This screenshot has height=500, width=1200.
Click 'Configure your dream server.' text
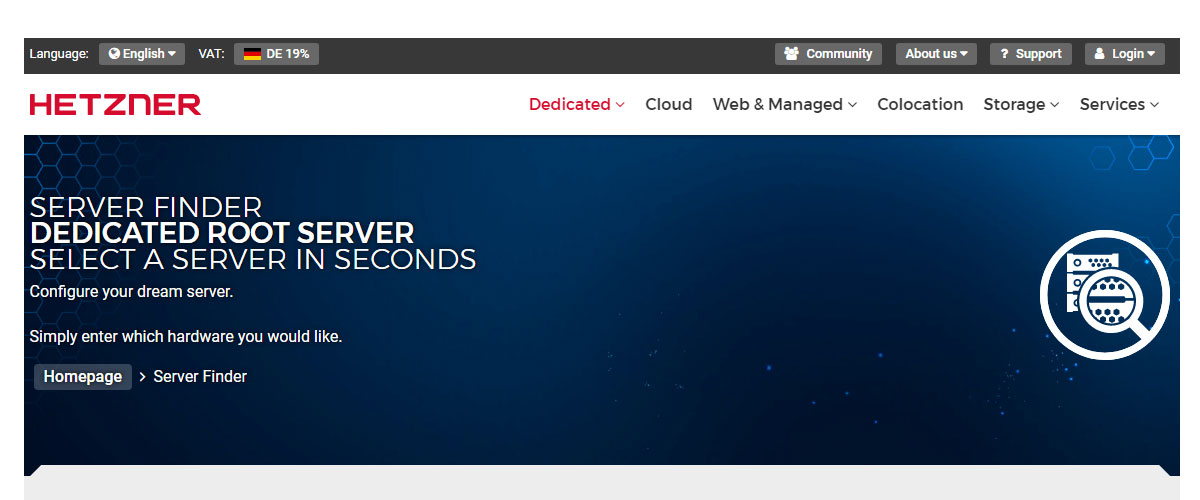pyautogui.click(x=131, y=292)
